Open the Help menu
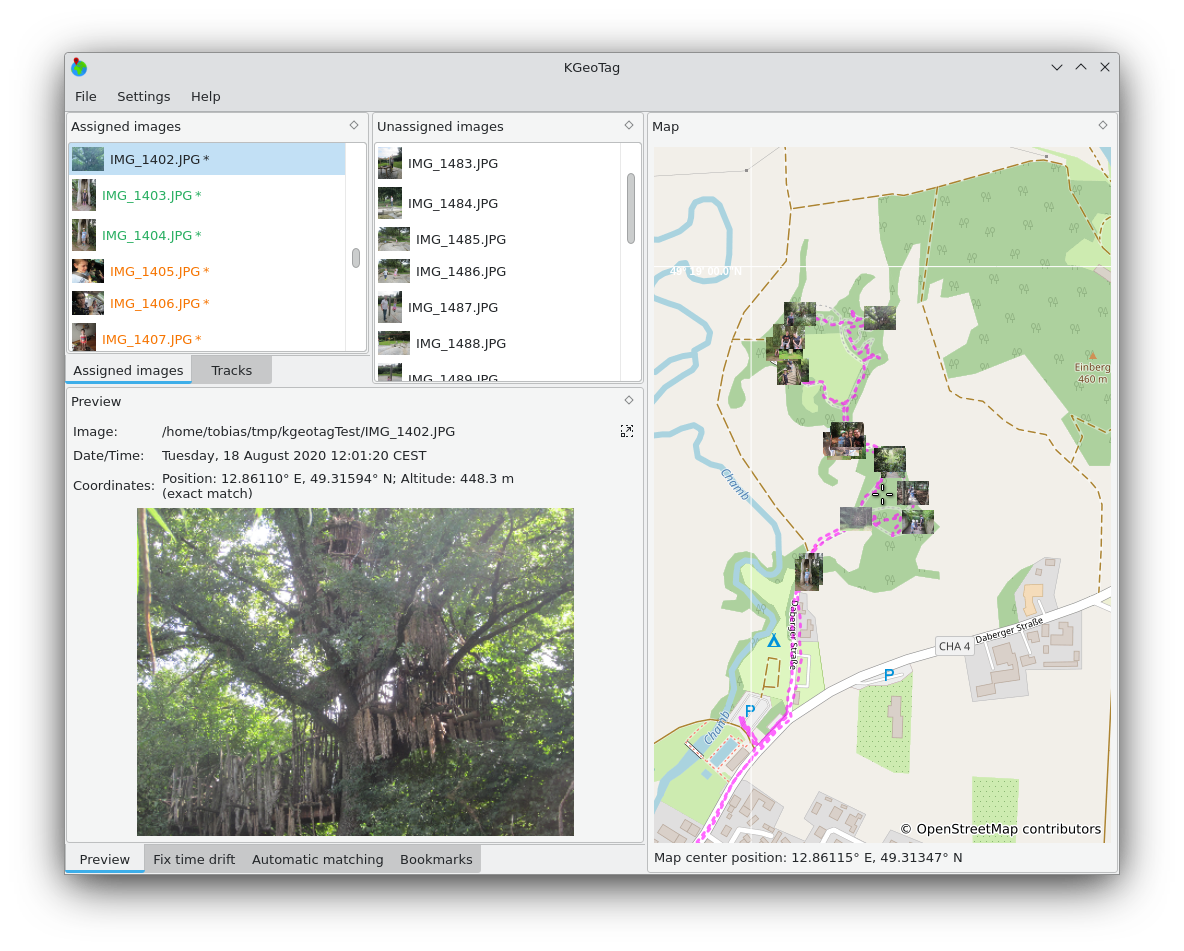The height and width of the screenshot is (951, 1184). [x=205, y=97]
